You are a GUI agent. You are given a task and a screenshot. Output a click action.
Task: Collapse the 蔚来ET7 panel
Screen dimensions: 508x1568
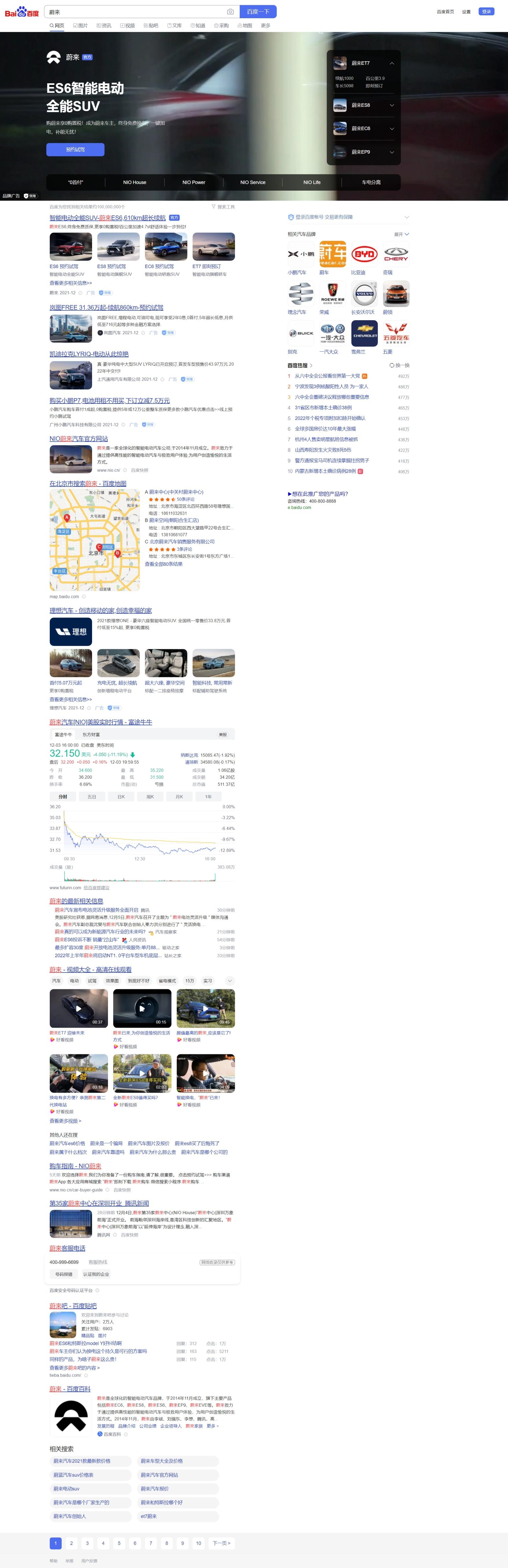pos(392,63)
